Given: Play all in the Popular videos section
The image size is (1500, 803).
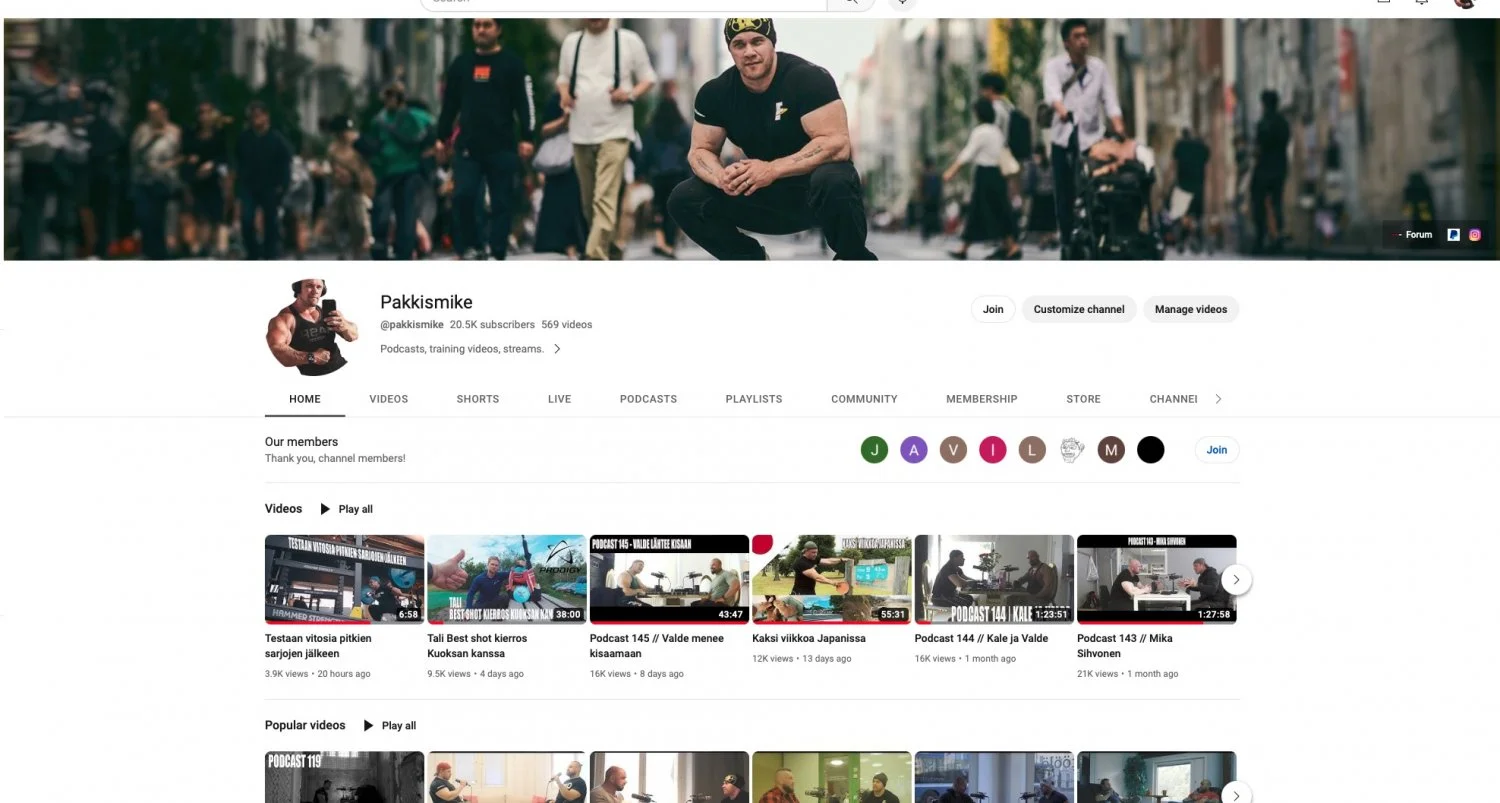Looking at the screenshot, I should coord(389,726).
